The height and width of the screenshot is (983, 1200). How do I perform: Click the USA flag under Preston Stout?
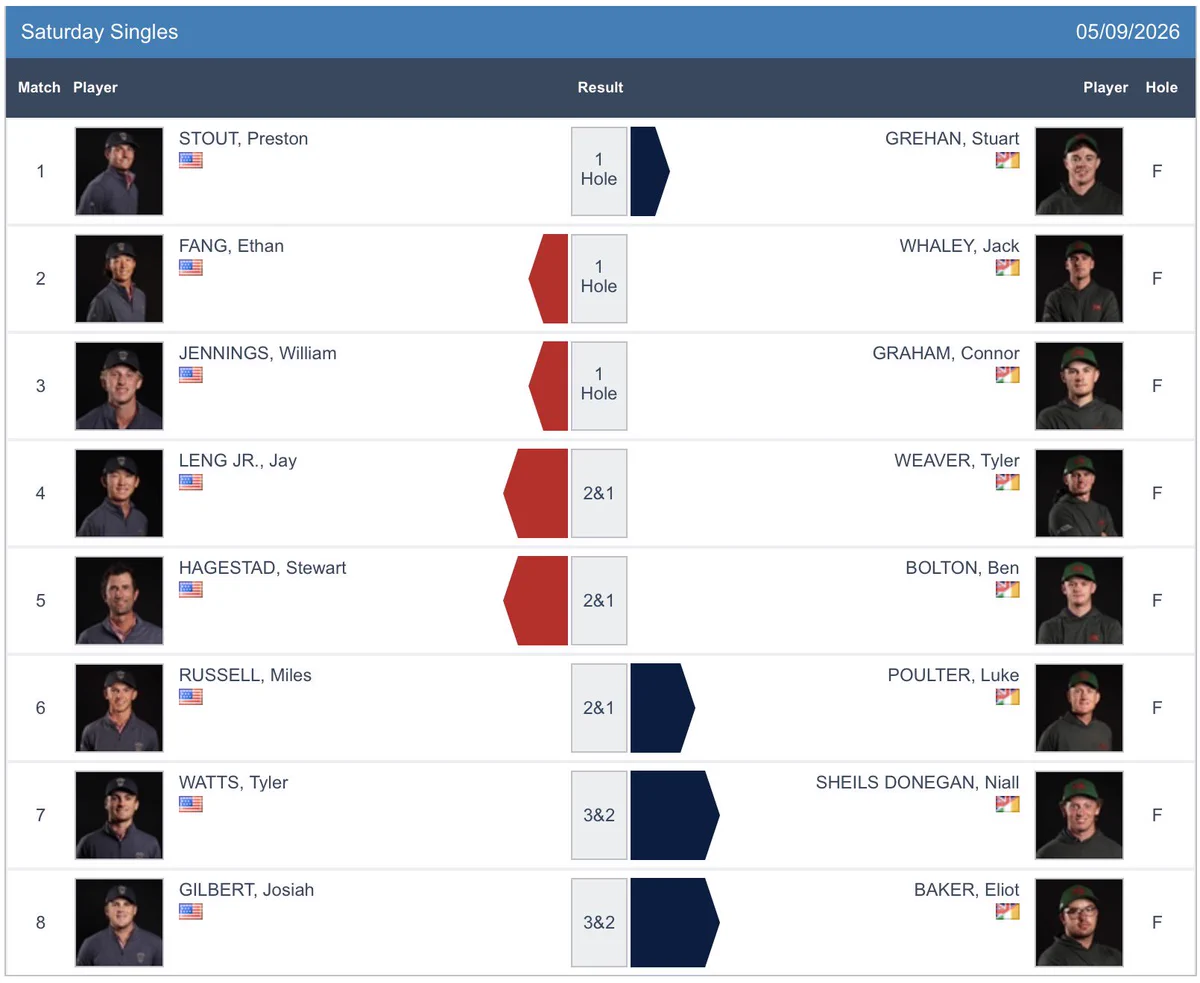click(191, 160)
